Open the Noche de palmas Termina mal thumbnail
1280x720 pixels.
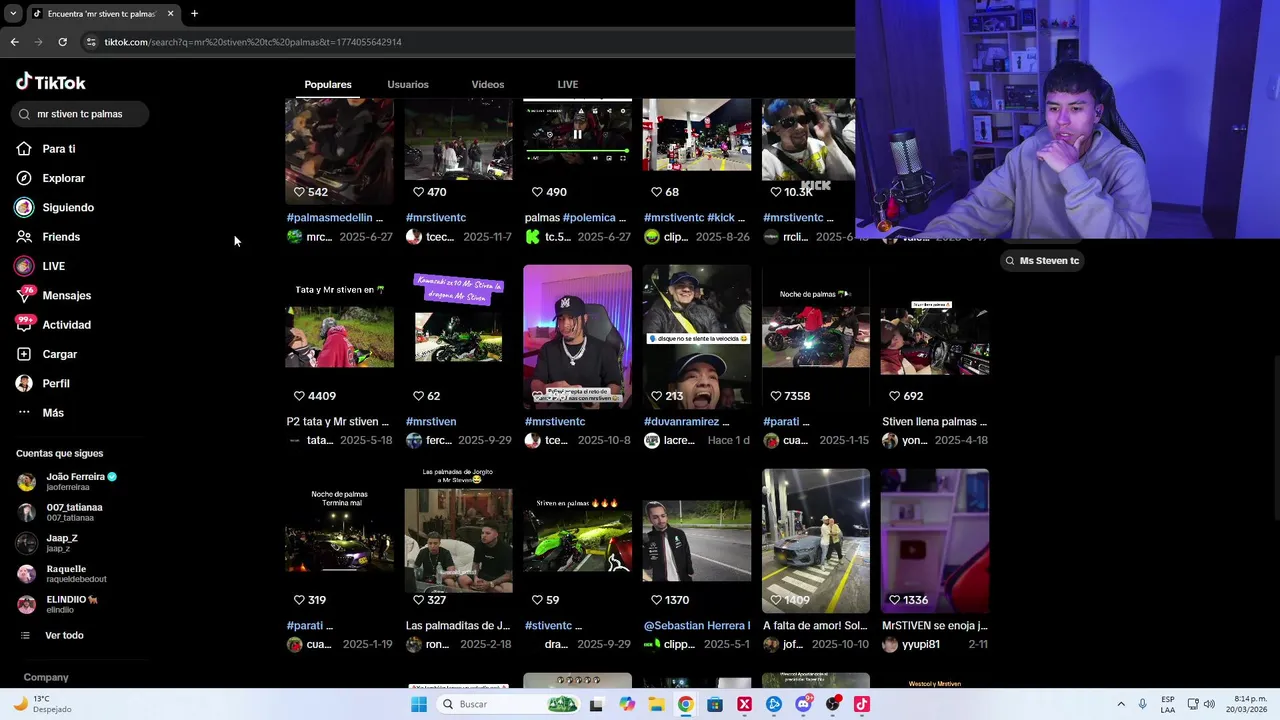(x=340, y=540)
